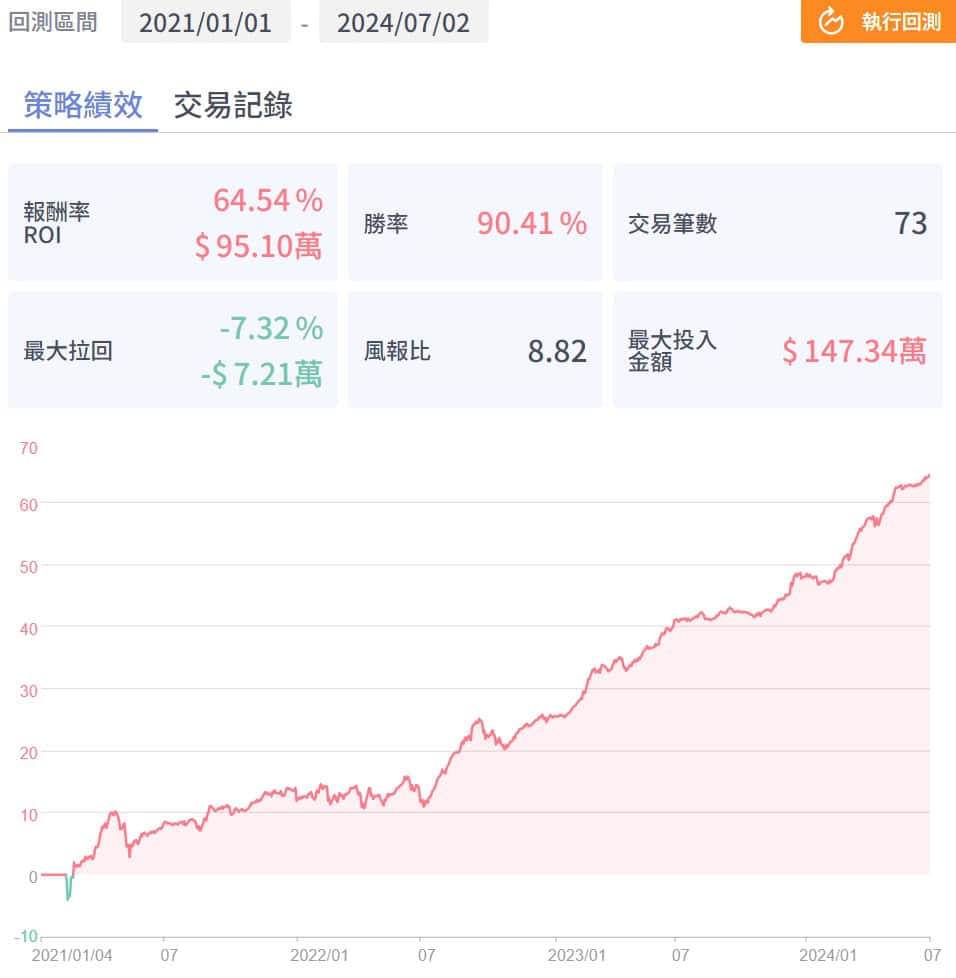Open the start date field 2021/01/01
The height and width of the screenshot is (978, 956).
tap(205, 23)
